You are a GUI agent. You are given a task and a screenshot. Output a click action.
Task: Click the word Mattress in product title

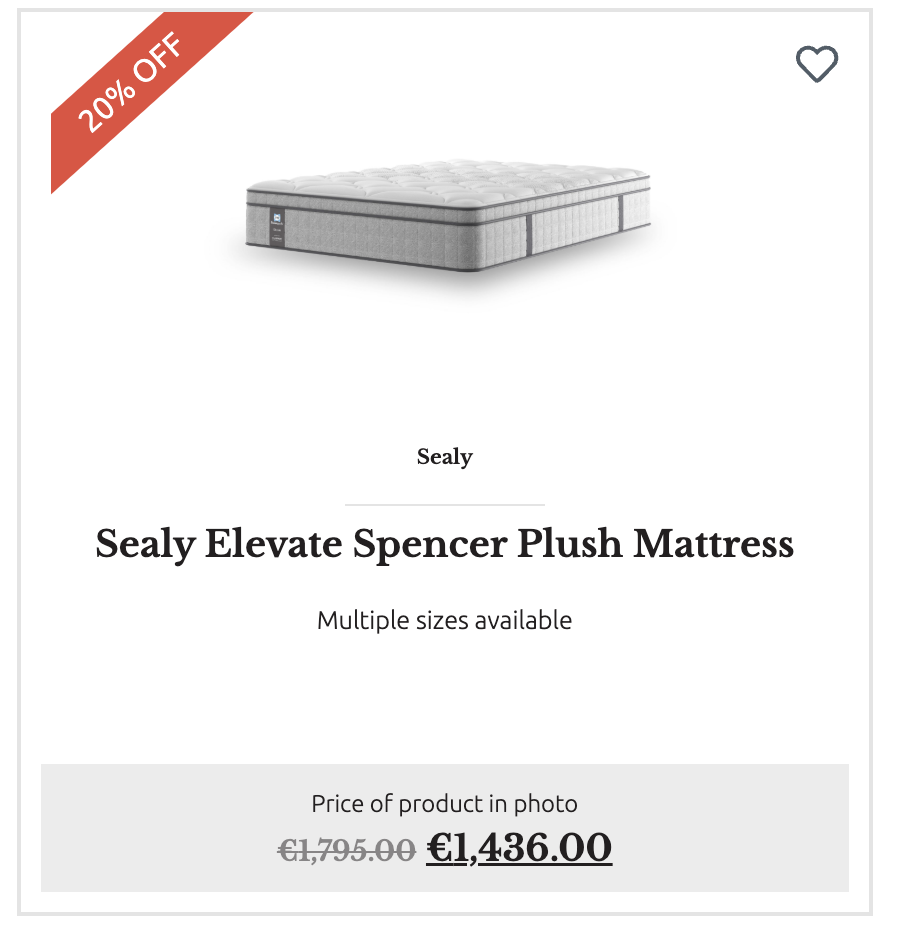click(x=714, y=544)
